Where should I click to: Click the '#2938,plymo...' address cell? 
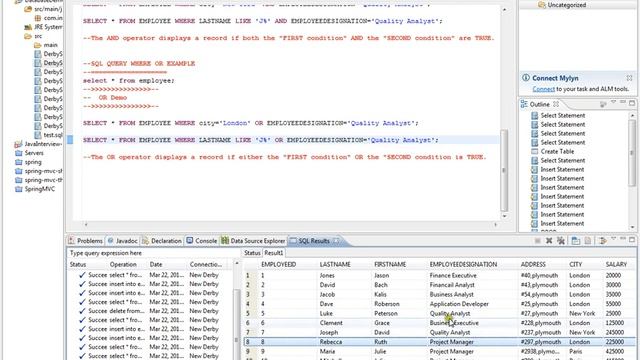click(x=539, y=351)
